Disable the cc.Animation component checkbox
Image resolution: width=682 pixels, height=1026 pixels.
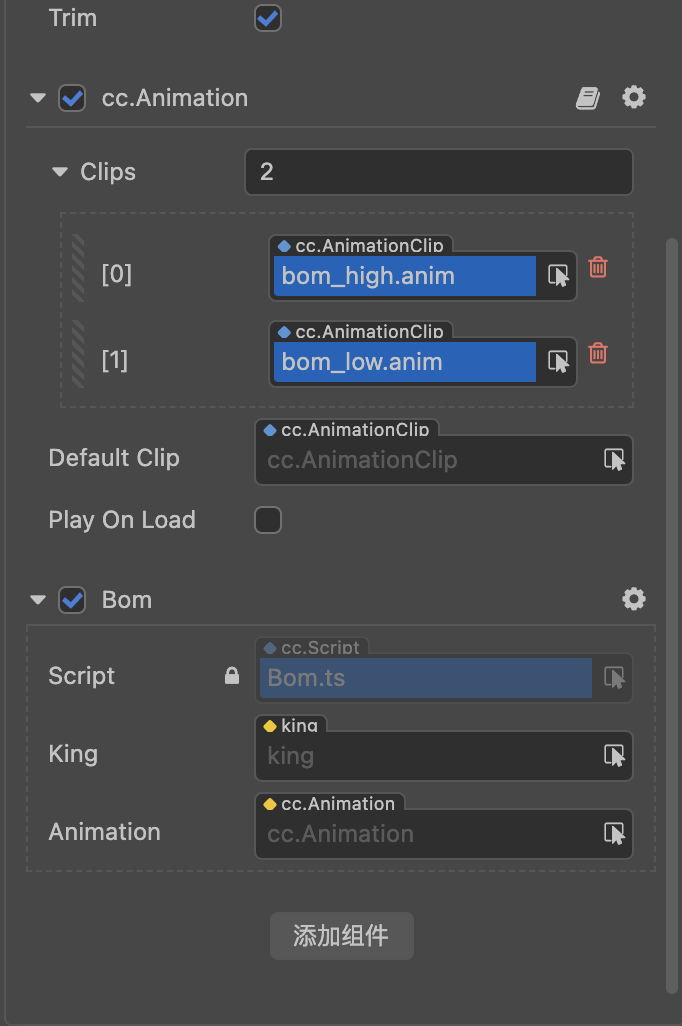72,98
